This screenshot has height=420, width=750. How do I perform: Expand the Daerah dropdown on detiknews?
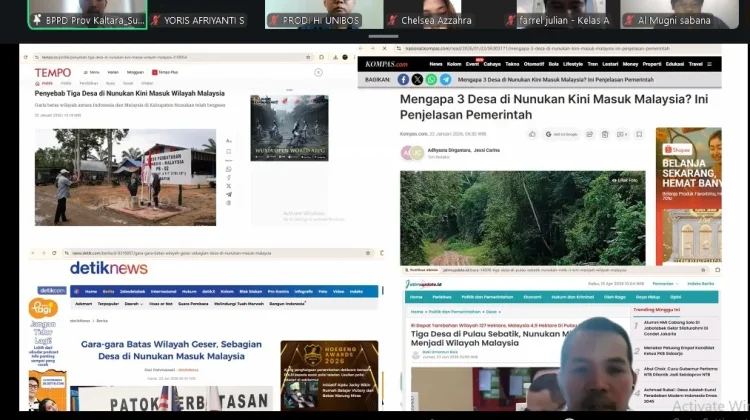point(133,304)
